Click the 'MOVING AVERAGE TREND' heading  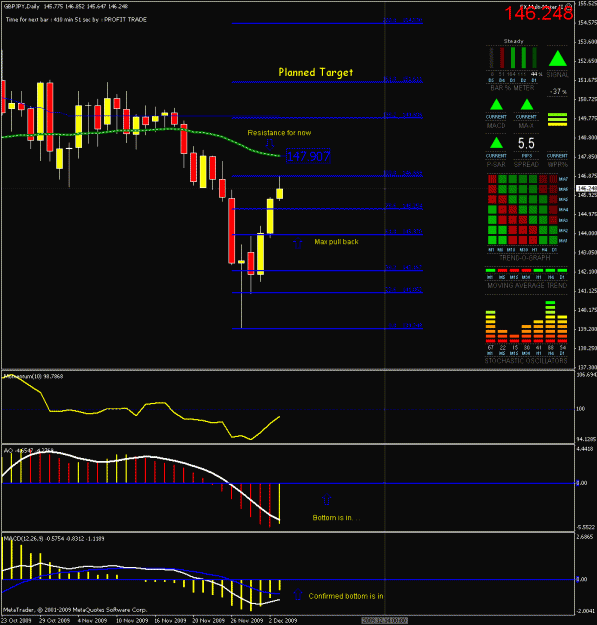tap(527, 285)
